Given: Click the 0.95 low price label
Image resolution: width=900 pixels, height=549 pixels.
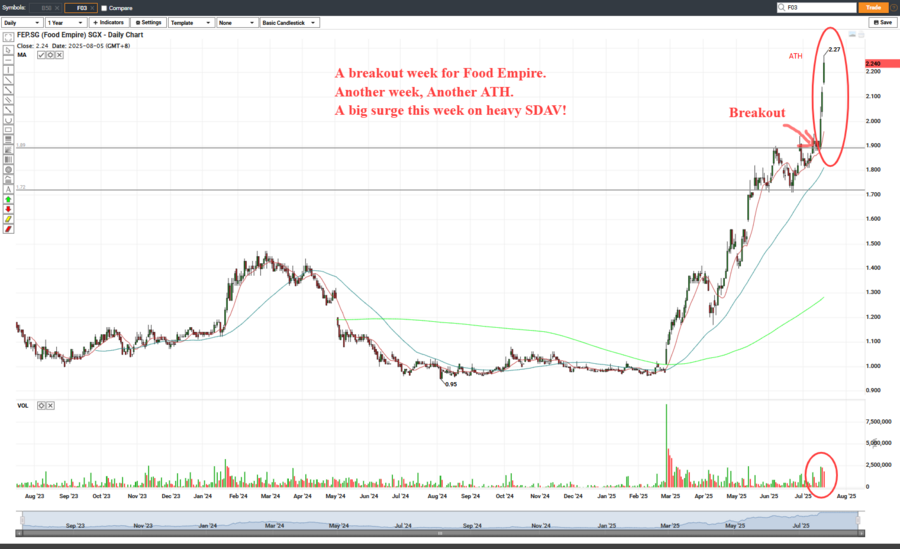Looking at the screenshot, I should pos(451,384).
